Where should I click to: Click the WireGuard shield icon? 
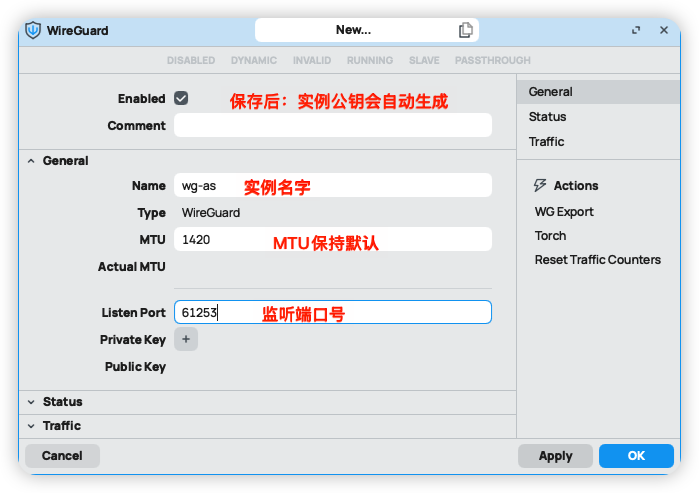[x=33, y=30]
